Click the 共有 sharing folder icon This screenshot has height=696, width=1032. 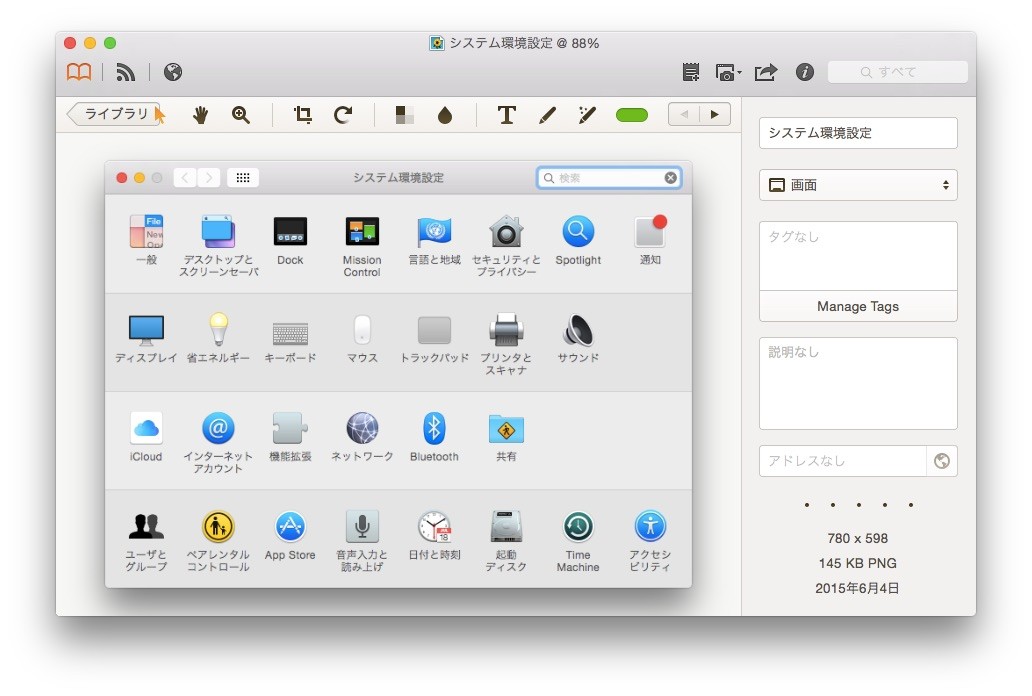click(506, 429)
